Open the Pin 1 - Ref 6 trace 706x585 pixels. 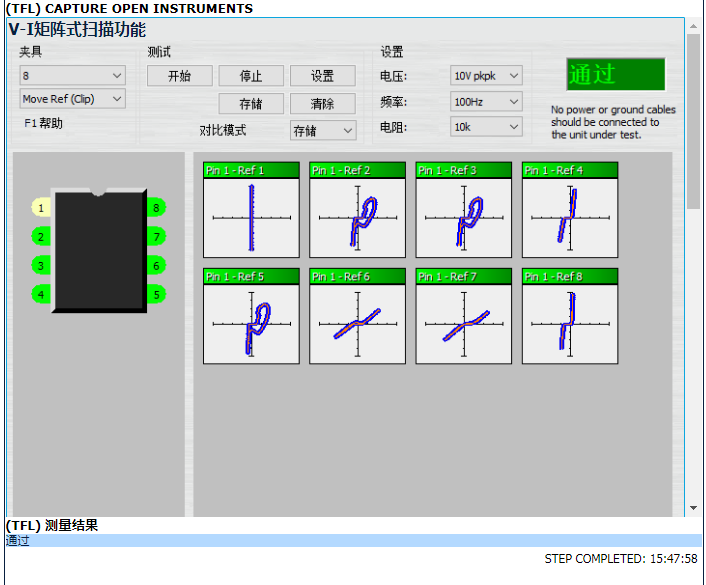point(358,316)
